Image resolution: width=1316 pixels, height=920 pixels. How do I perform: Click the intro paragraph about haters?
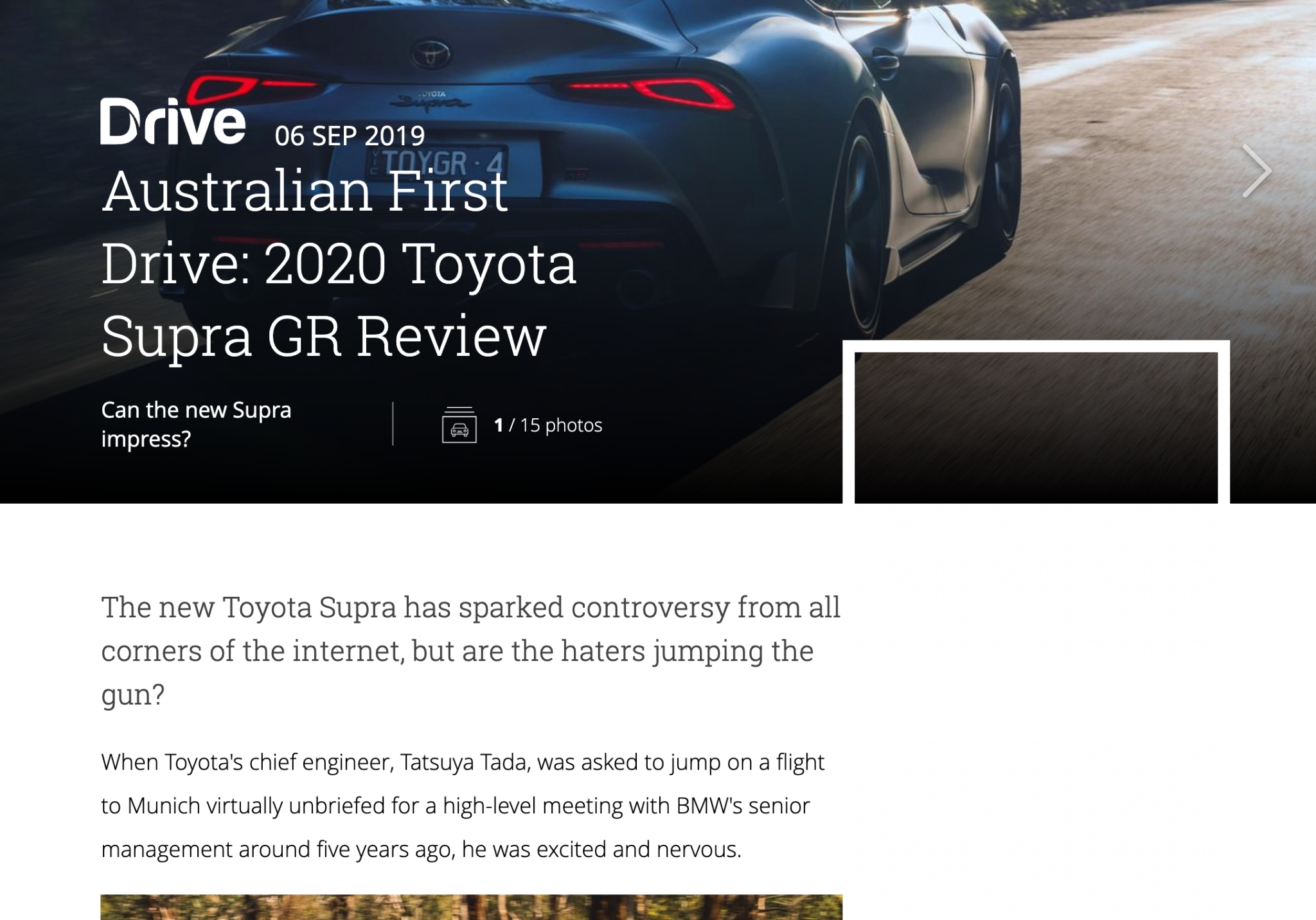point(470,651)
